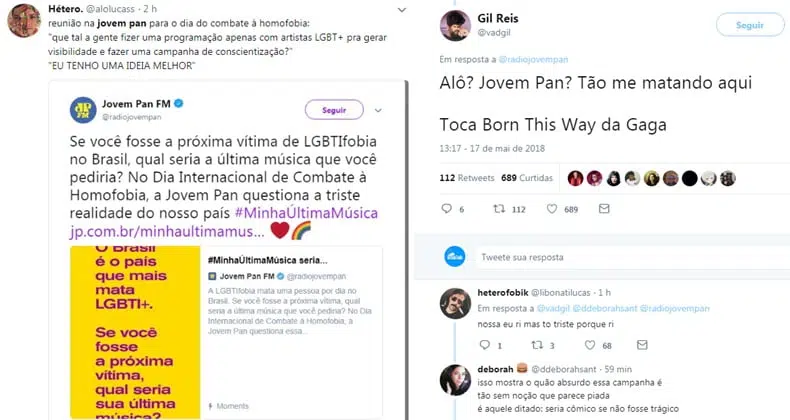790x420 pixels.
Task: Open dropdown arrow next to Jovem Pan Seguir
Action: (x=378, y=110)
